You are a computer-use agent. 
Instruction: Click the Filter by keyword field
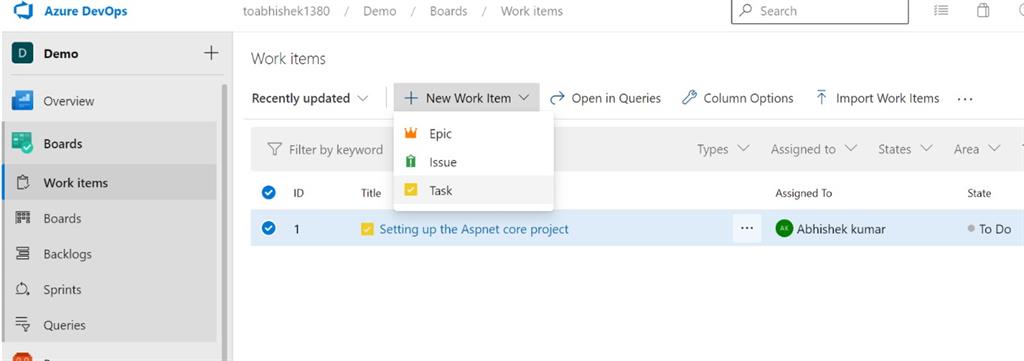point(336,149)
